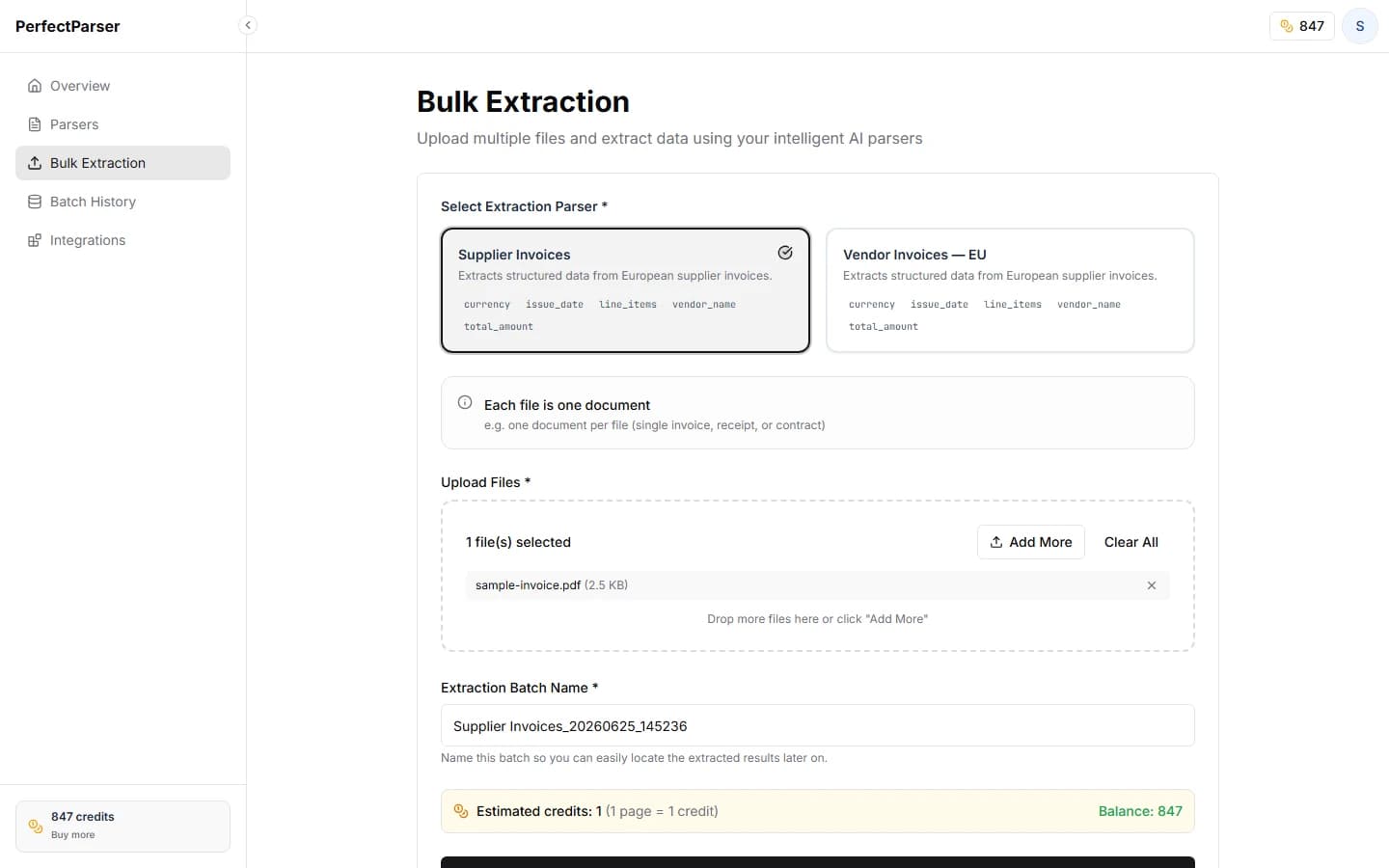The image size is (1389, 868).
Task: Click the checkmark on Supplier Invoices card
Action: click(x=785, y=253)
